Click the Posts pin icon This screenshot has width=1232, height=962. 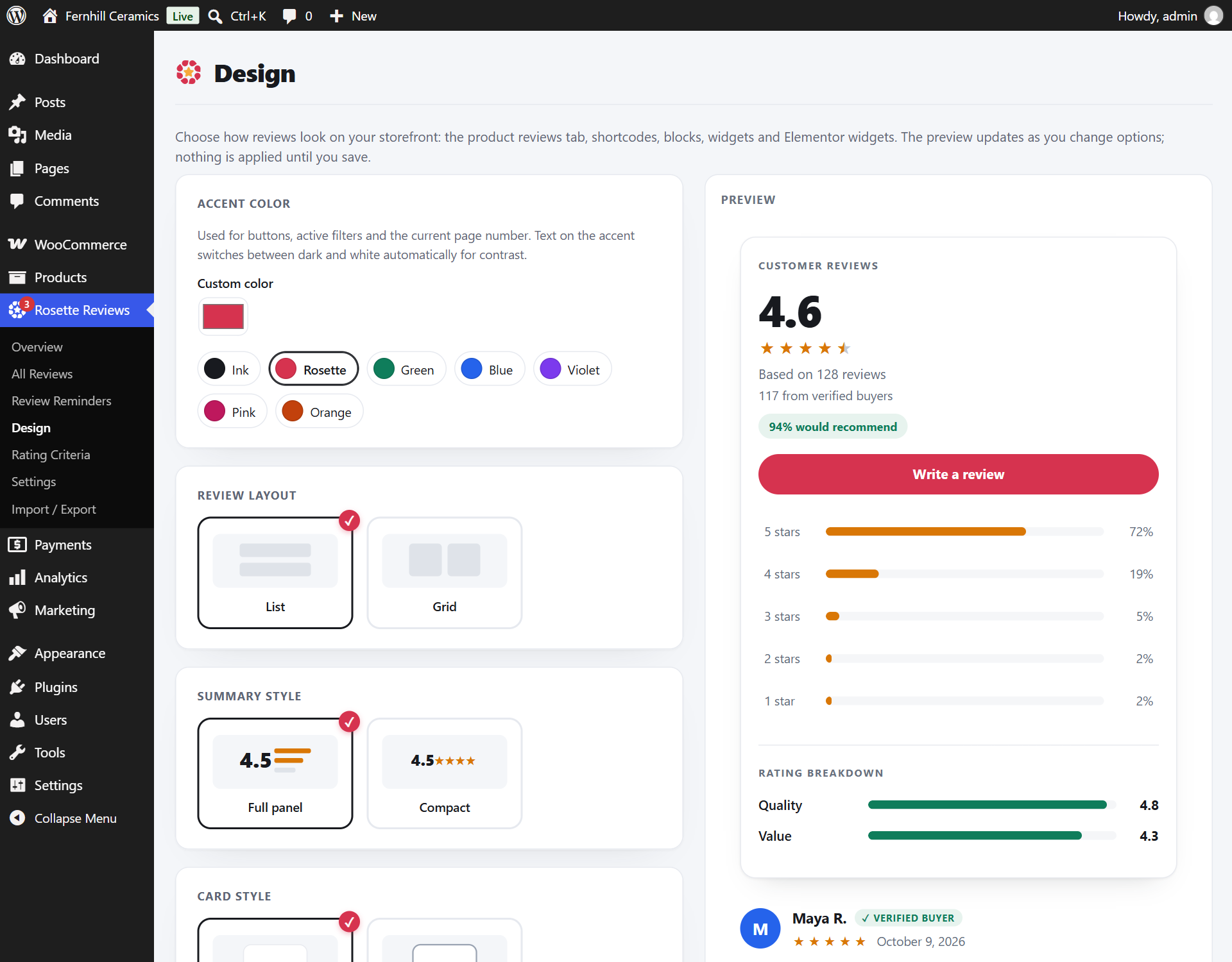(x=17, y=102)
